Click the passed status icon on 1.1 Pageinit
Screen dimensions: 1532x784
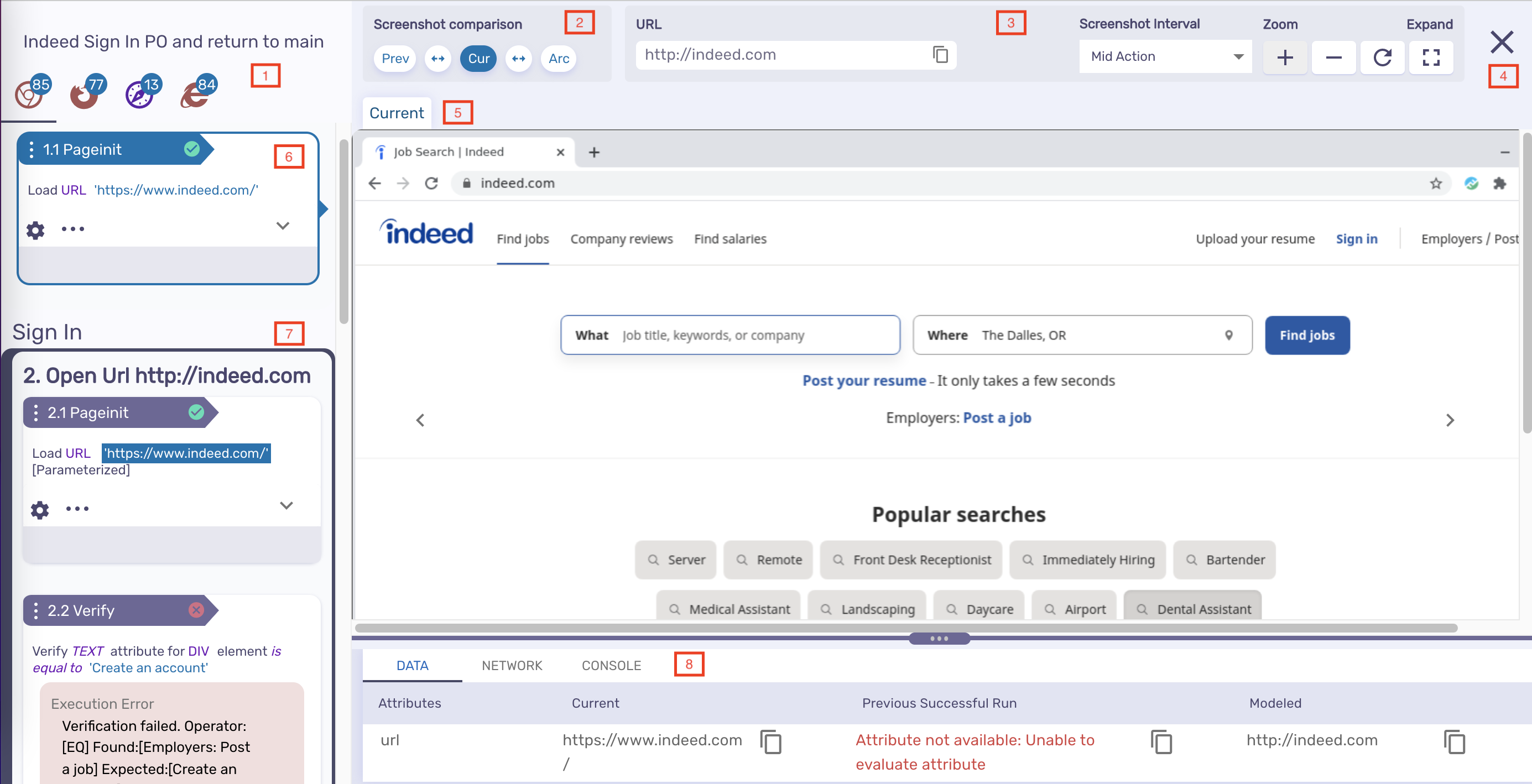(191, 149)
